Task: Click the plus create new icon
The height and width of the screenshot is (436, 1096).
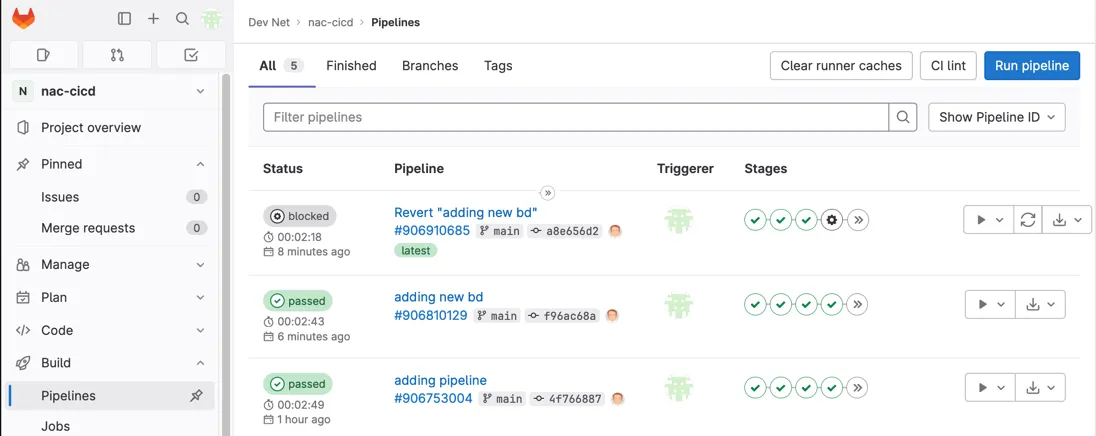Action: tap(153, 19)
